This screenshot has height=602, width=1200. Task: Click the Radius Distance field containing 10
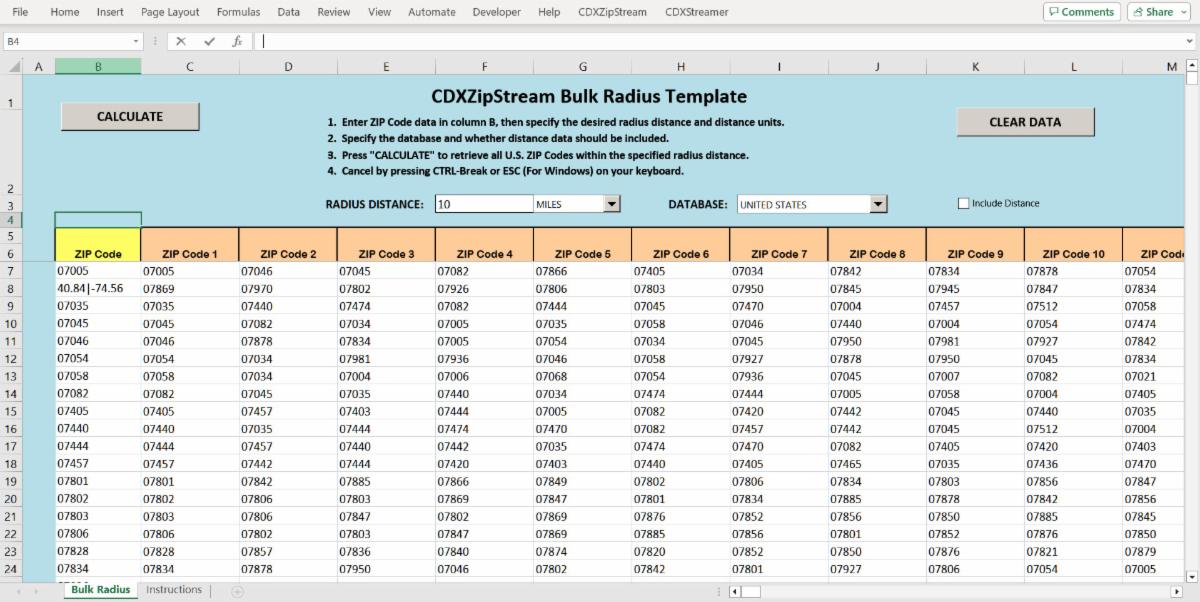(x=484, y=204)
